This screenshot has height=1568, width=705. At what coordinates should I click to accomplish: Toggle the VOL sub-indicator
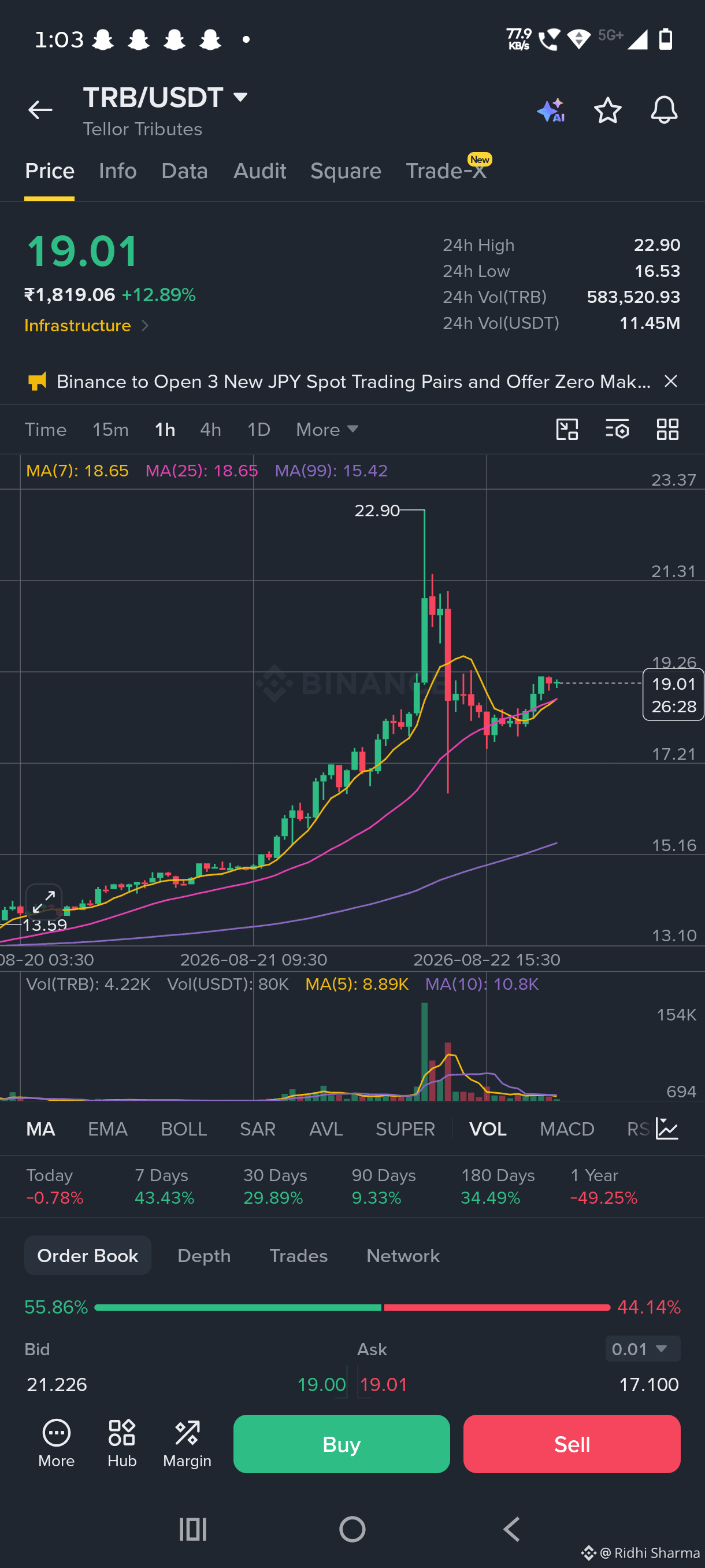click(488, 1129)
